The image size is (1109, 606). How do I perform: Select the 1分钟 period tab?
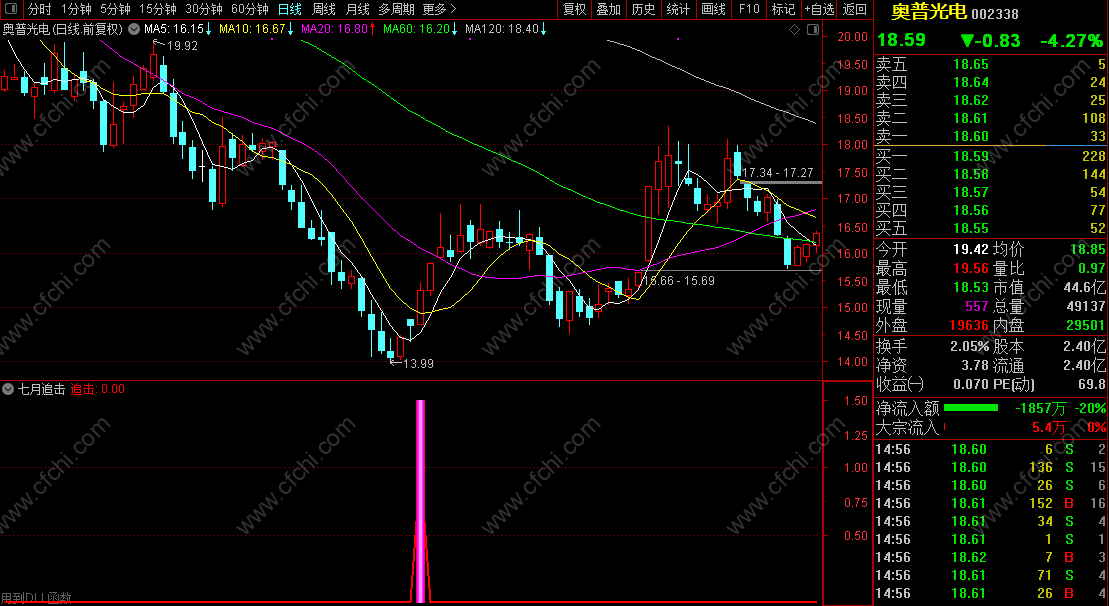[76, 9]
